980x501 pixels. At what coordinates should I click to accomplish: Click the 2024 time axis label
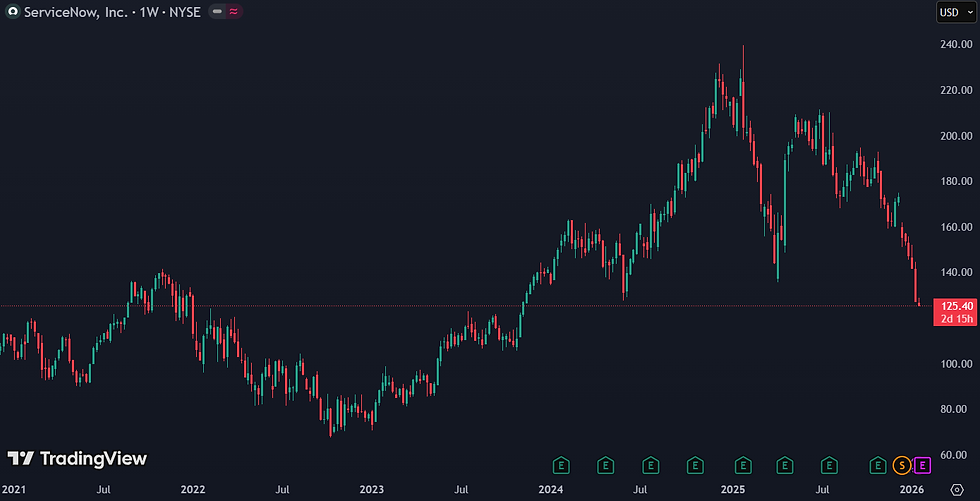[551, 489]
